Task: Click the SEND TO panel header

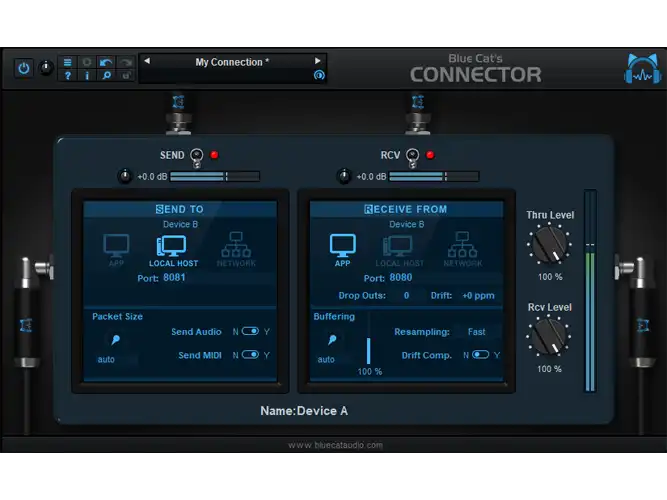Action: (180, 209)
